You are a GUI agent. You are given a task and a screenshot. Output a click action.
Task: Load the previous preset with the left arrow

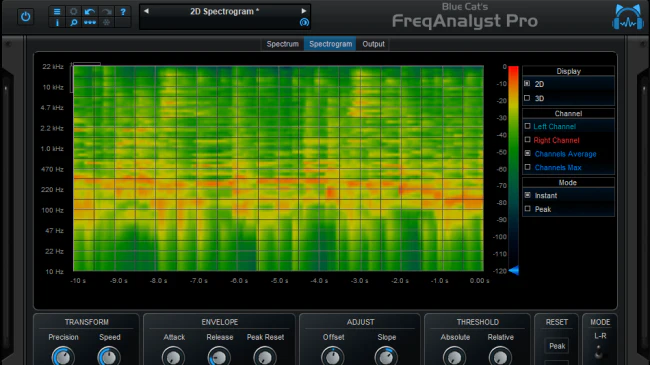click(146, 11)
